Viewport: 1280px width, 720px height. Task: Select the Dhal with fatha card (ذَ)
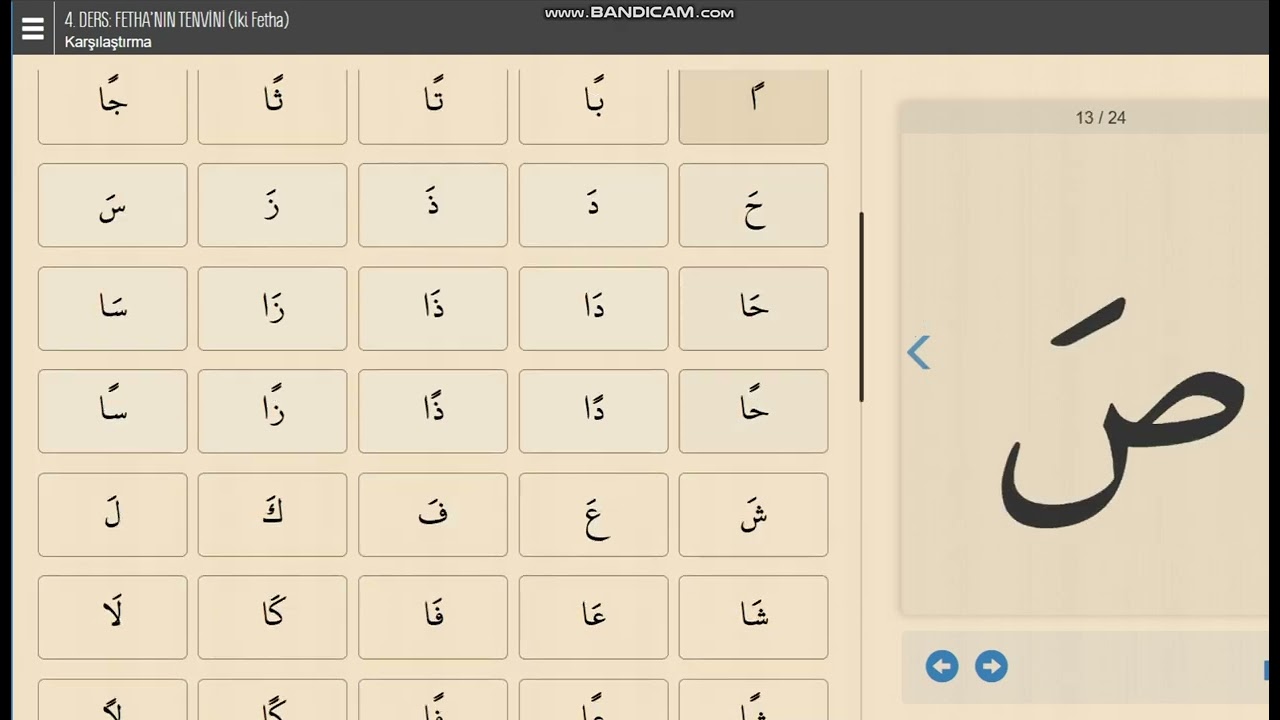click(x=433, y=205)
